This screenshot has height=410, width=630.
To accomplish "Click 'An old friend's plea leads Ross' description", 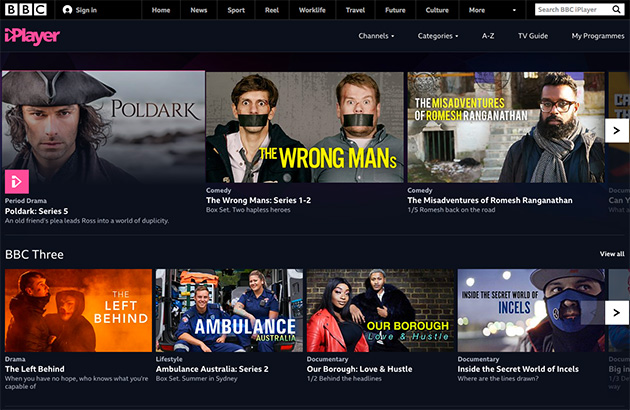I will (x=87, y=221).
